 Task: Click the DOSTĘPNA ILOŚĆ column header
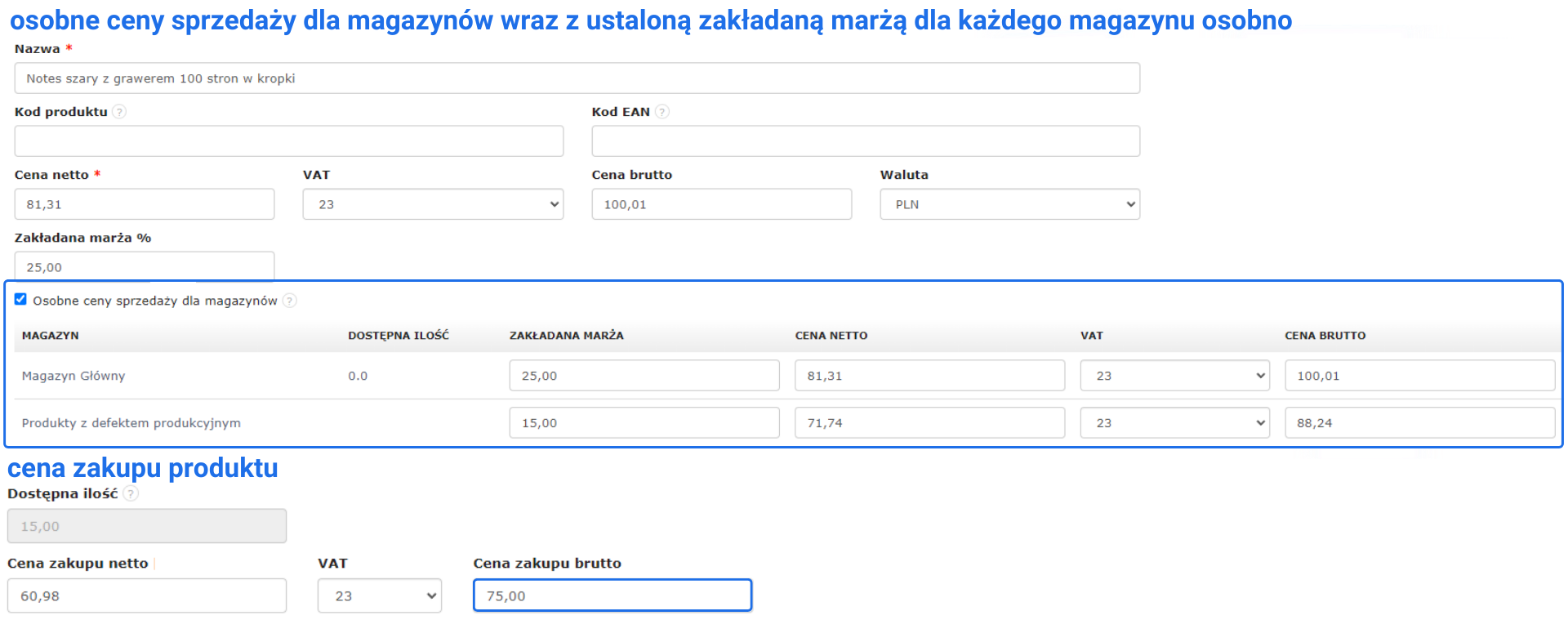pos(399,336)
